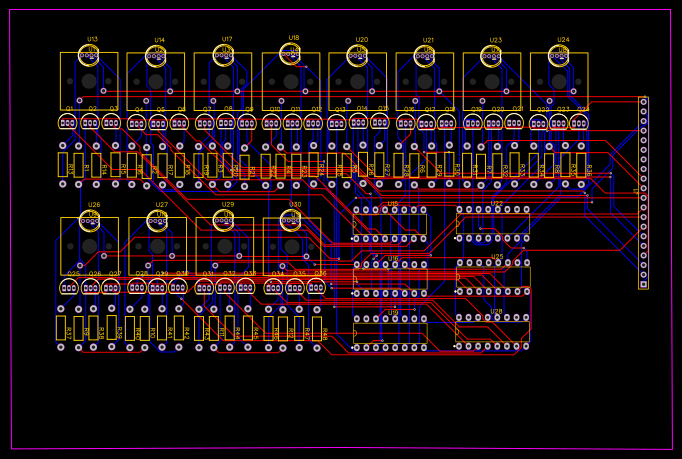Select transistor Q1 footprint
682x459 pixels.
click(x=67, y=122)
